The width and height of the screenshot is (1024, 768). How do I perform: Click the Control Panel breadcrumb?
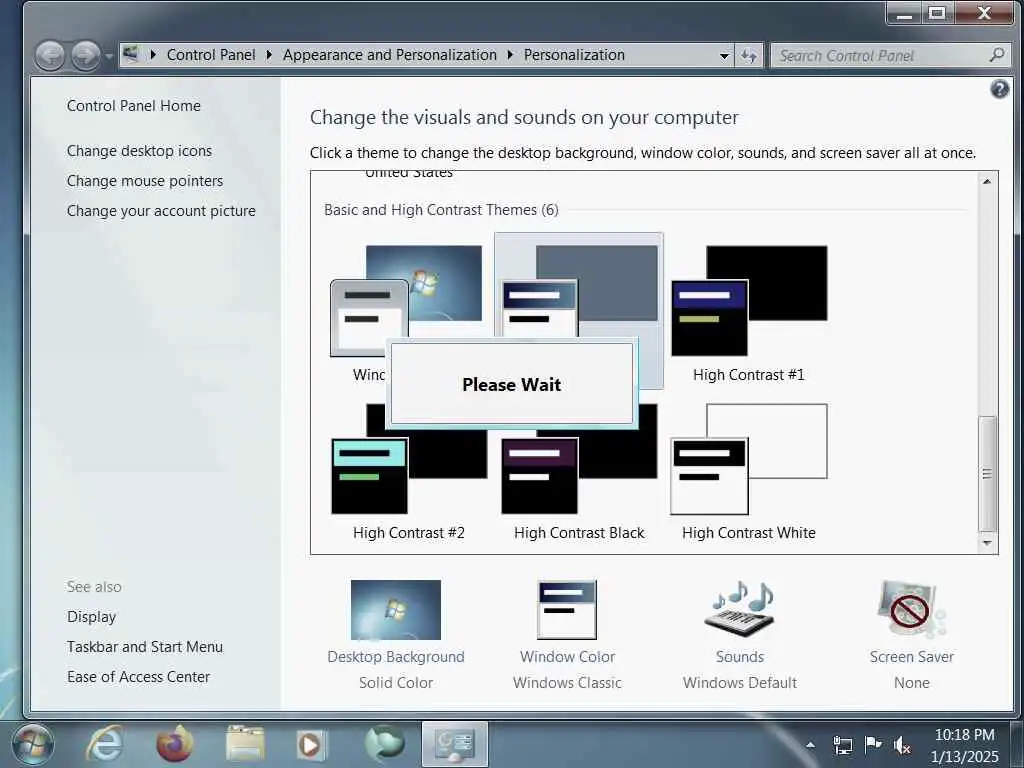(211, 55)
